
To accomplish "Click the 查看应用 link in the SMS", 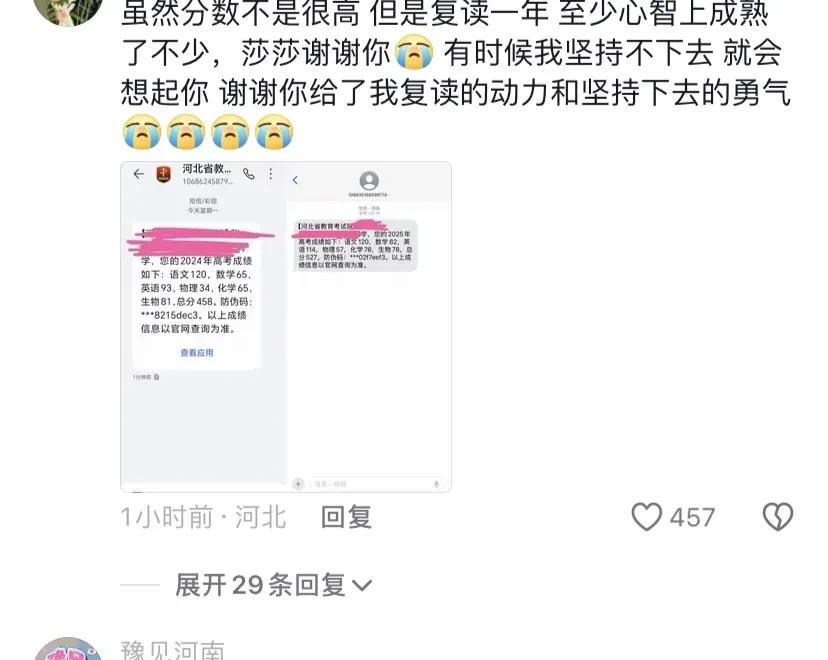I will point(197,353).
